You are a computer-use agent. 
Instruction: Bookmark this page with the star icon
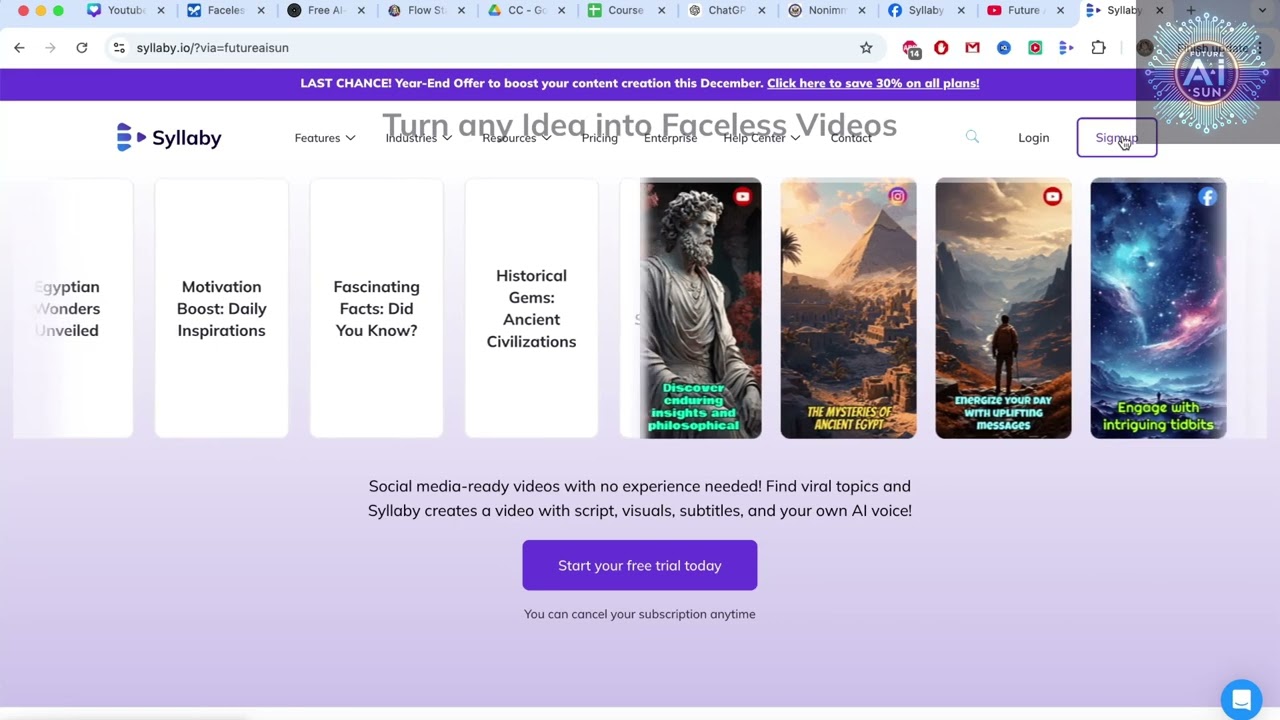pos(866,47)
